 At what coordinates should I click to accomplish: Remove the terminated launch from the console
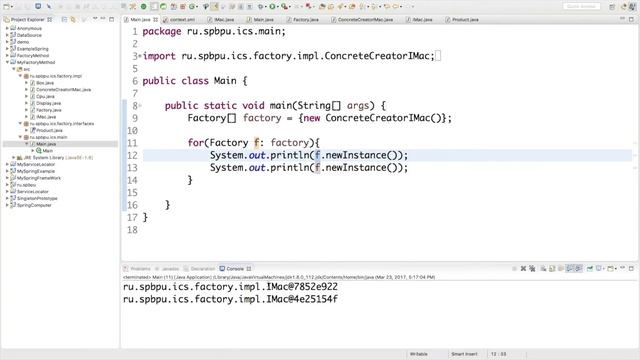tap(523, 269)
